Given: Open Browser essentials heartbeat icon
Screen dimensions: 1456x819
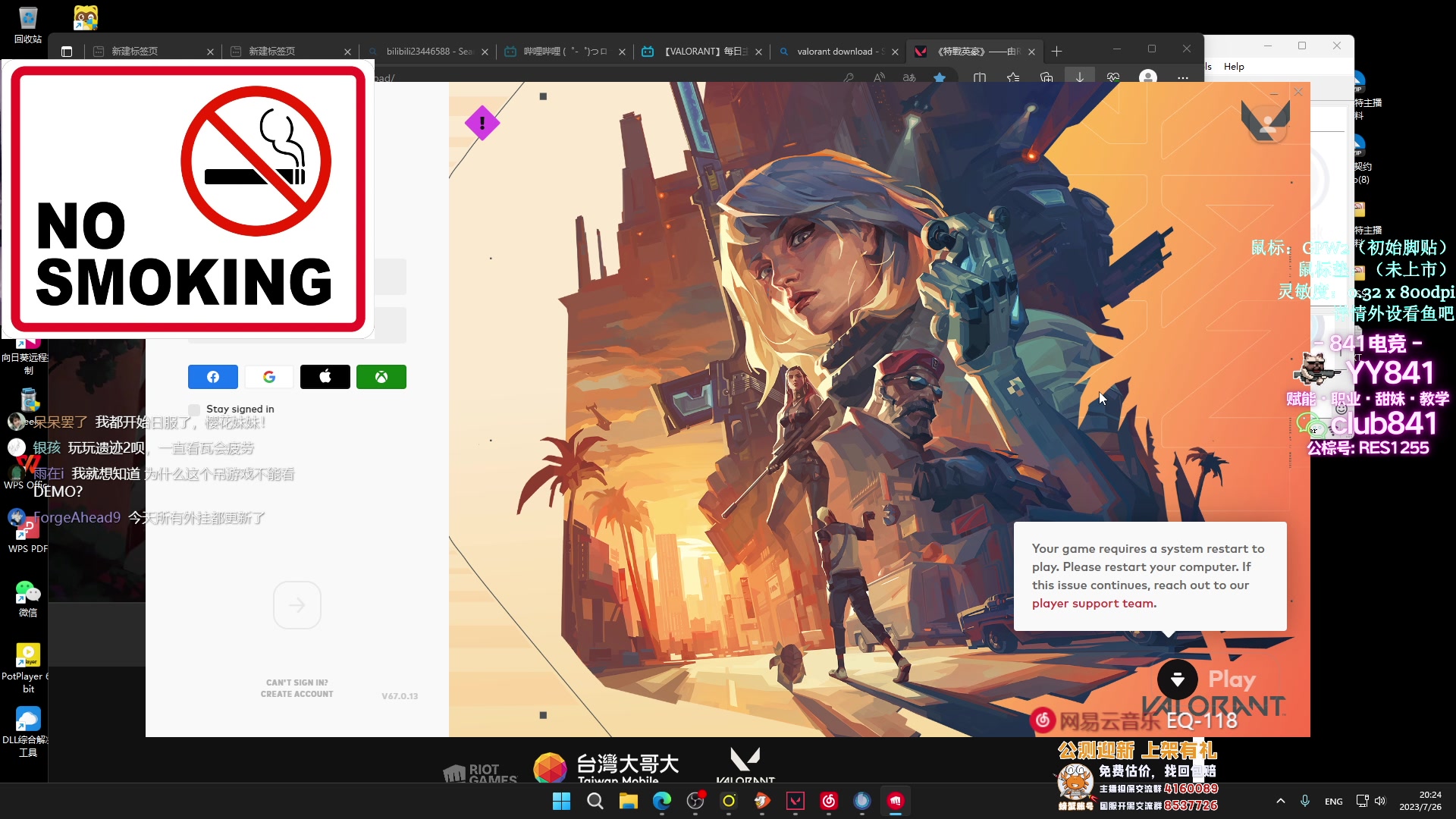Looking at the screenshot, I should click(x=1113, y=78).
